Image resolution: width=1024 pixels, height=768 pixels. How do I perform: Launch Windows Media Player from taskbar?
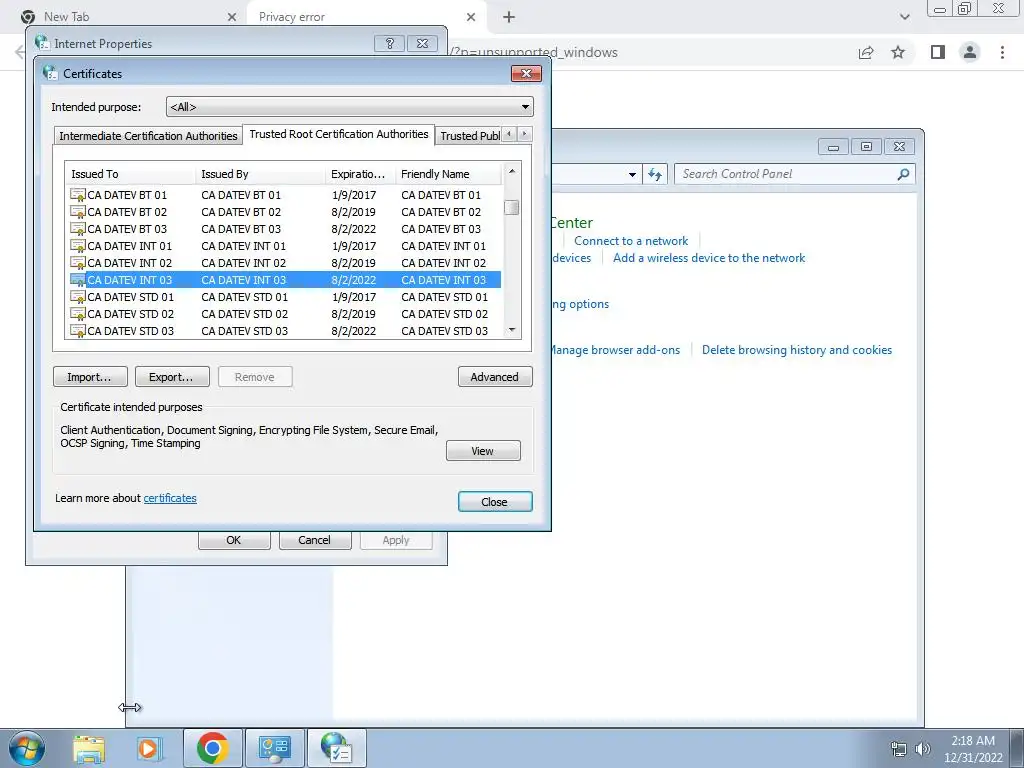[149, 748]
